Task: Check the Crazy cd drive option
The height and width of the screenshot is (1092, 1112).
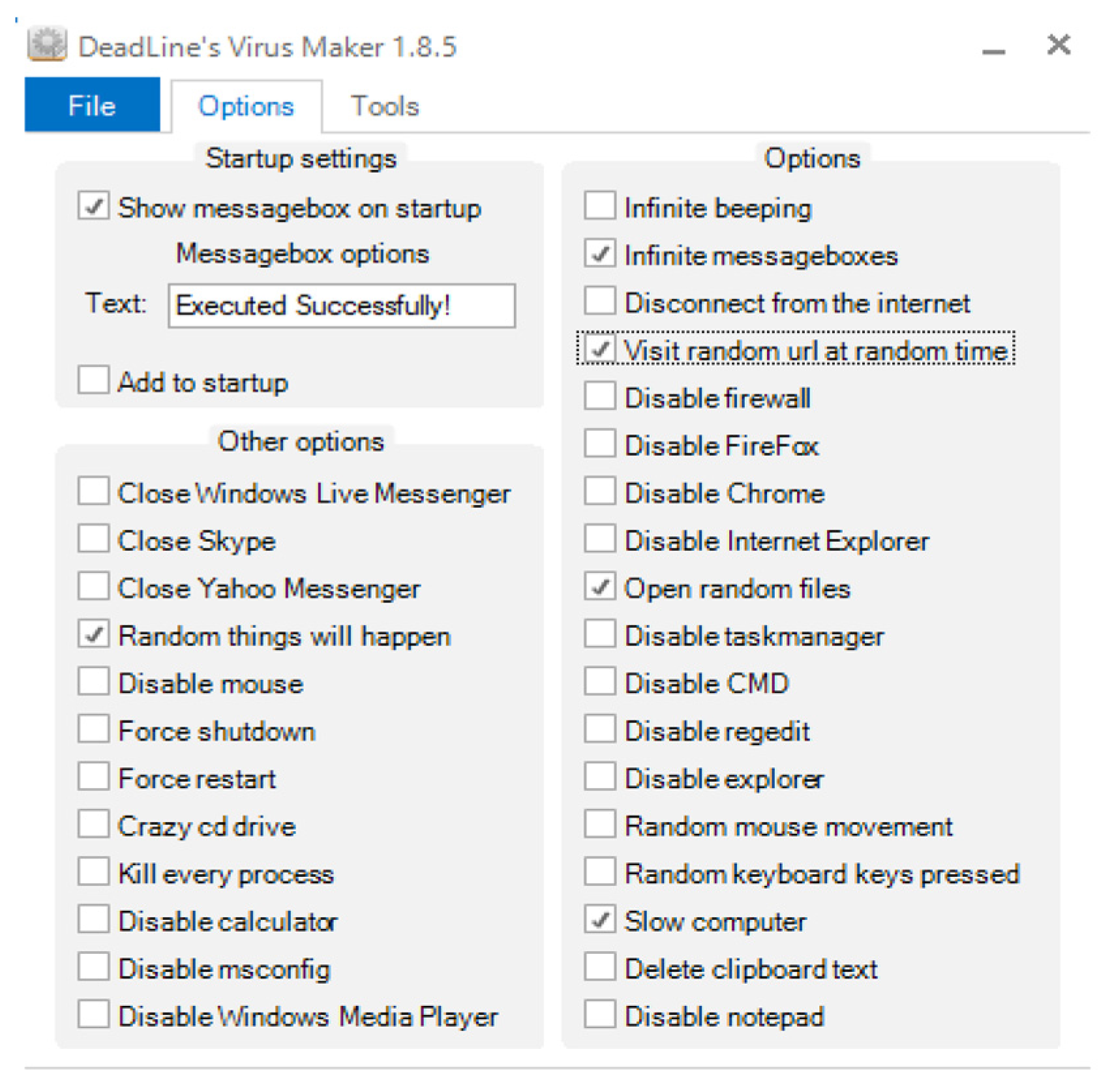Action: tap(94, 825)
